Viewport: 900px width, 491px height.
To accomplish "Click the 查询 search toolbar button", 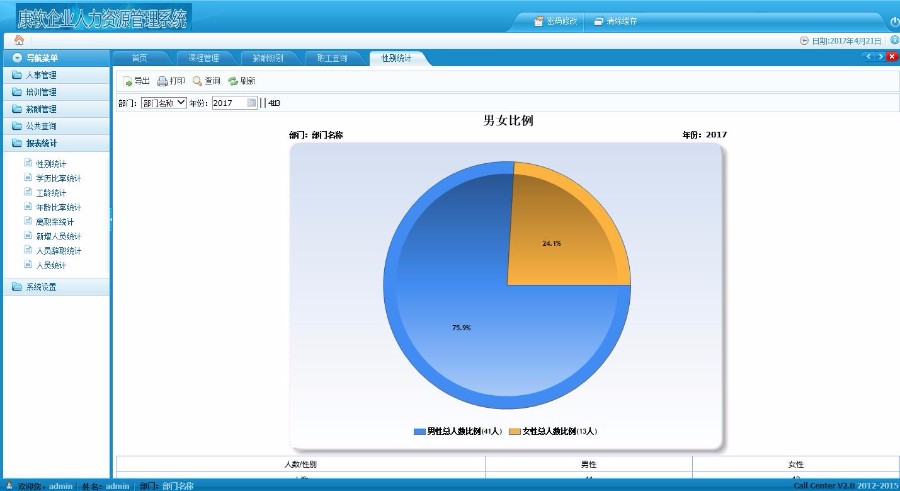I will coord(206,81).
